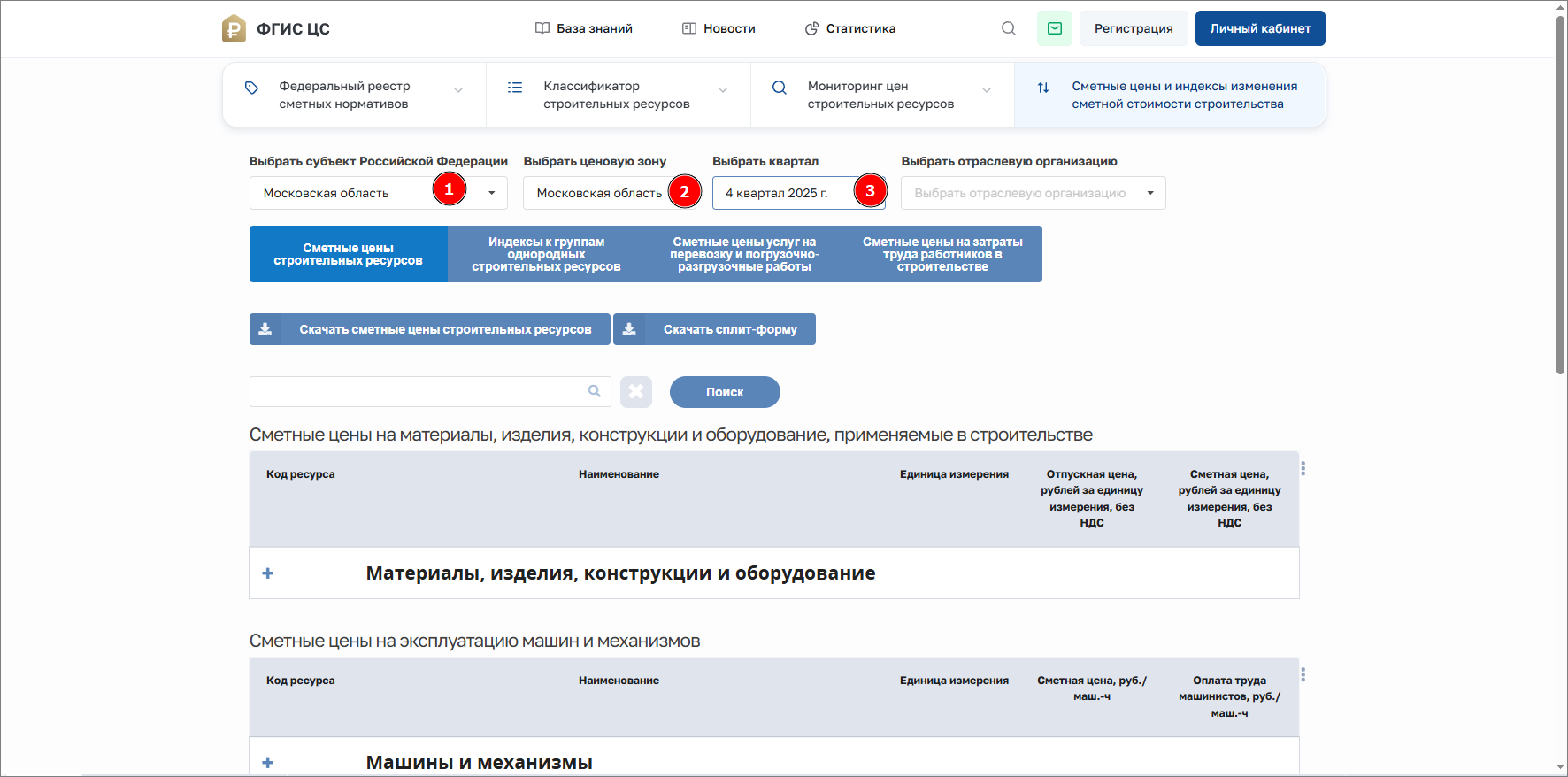Image resolution: width=1568 pixels, height=777 pixels.
Task: Click the download icon beside Скачать сметные цены
Action: pyautogui.click(x=265, y=329)
